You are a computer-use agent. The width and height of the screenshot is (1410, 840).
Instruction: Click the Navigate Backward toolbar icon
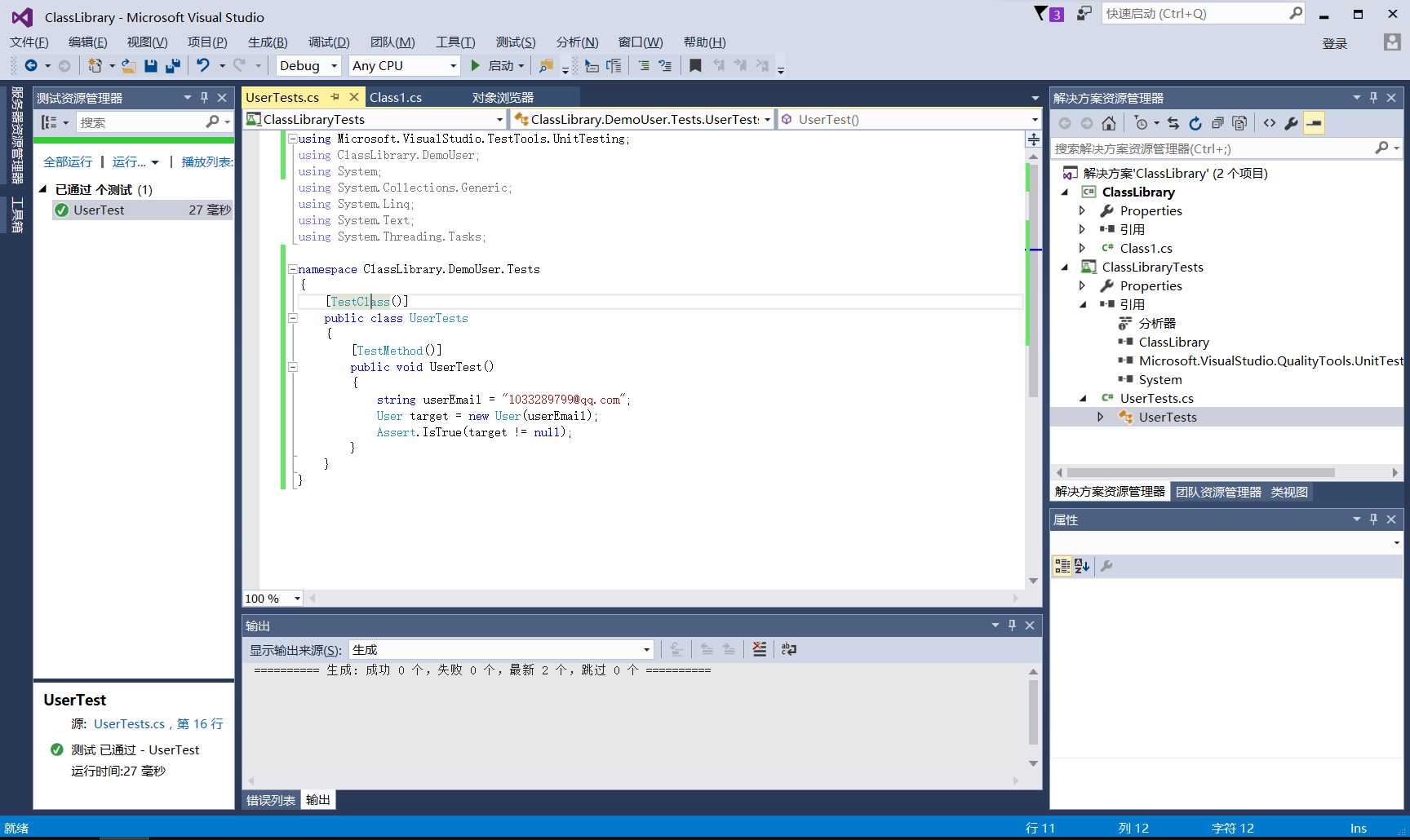31,65
